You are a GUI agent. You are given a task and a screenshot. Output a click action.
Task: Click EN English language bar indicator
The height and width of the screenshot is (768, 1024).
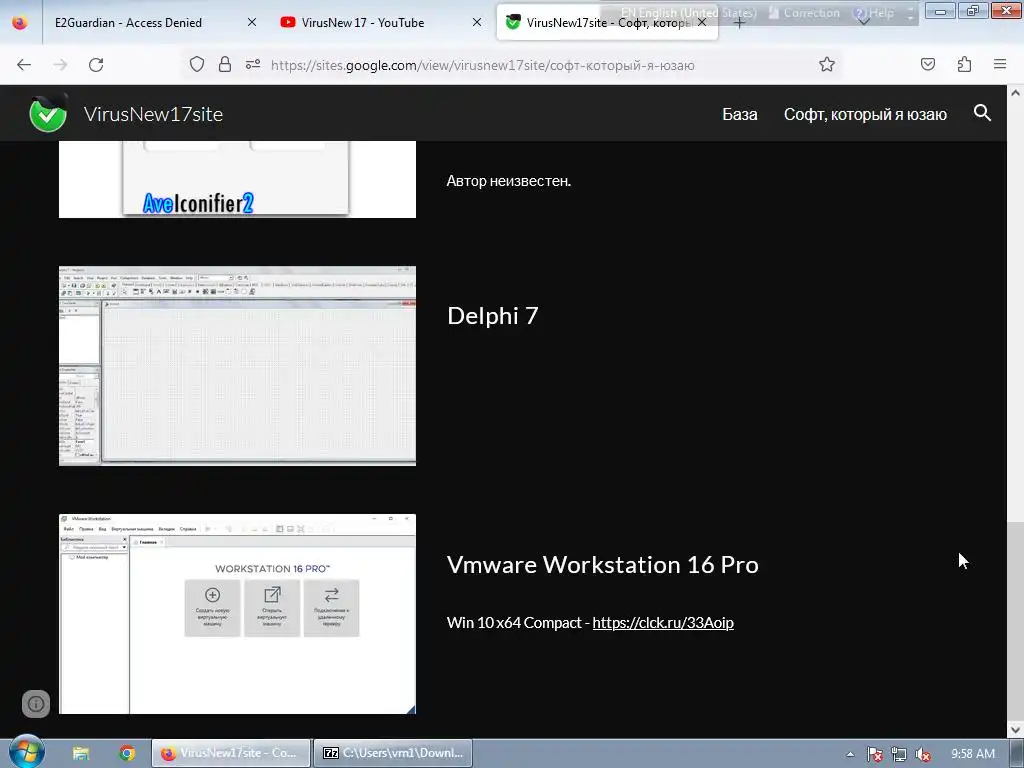[x=688, y=12]
